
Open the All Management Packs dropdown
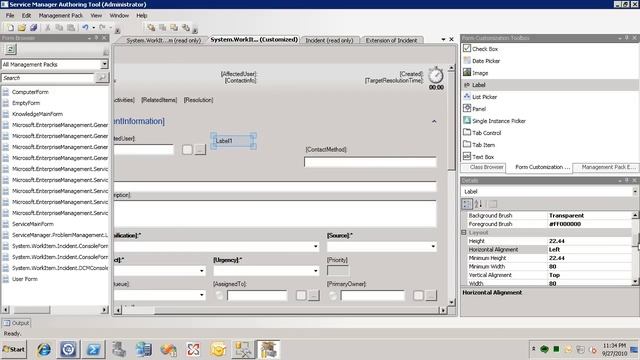[104, 64]
